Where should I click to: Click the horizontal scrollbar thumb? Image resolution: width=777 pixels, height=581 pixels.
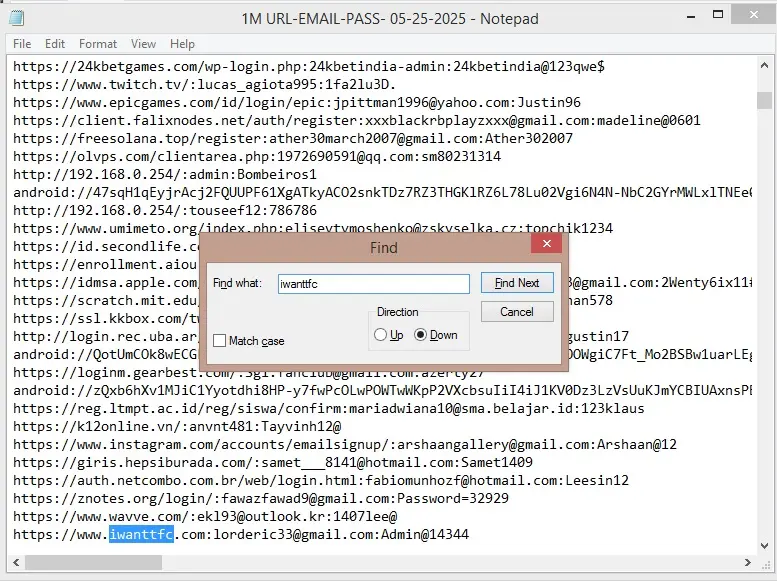coord(94,563)
